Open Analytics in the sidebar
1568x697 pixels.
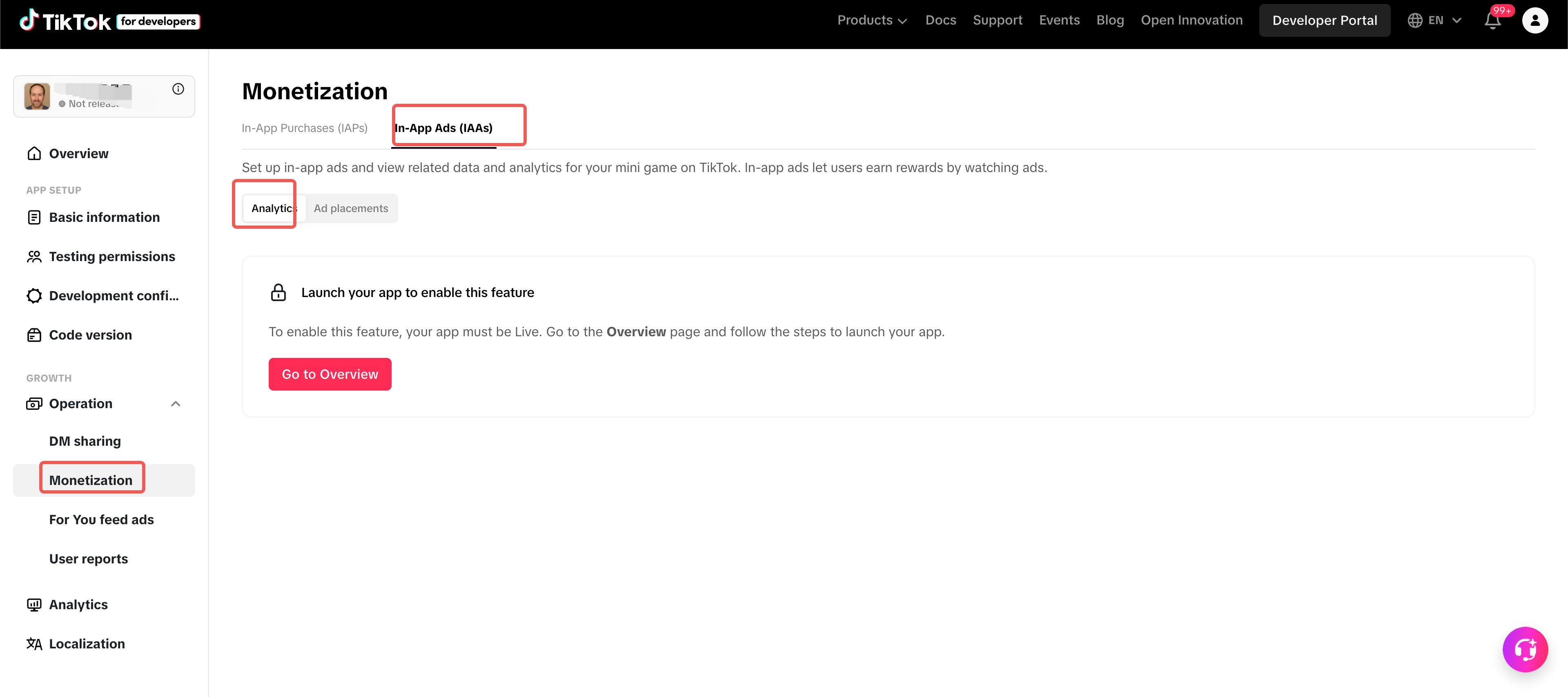[x=78, y=604]
